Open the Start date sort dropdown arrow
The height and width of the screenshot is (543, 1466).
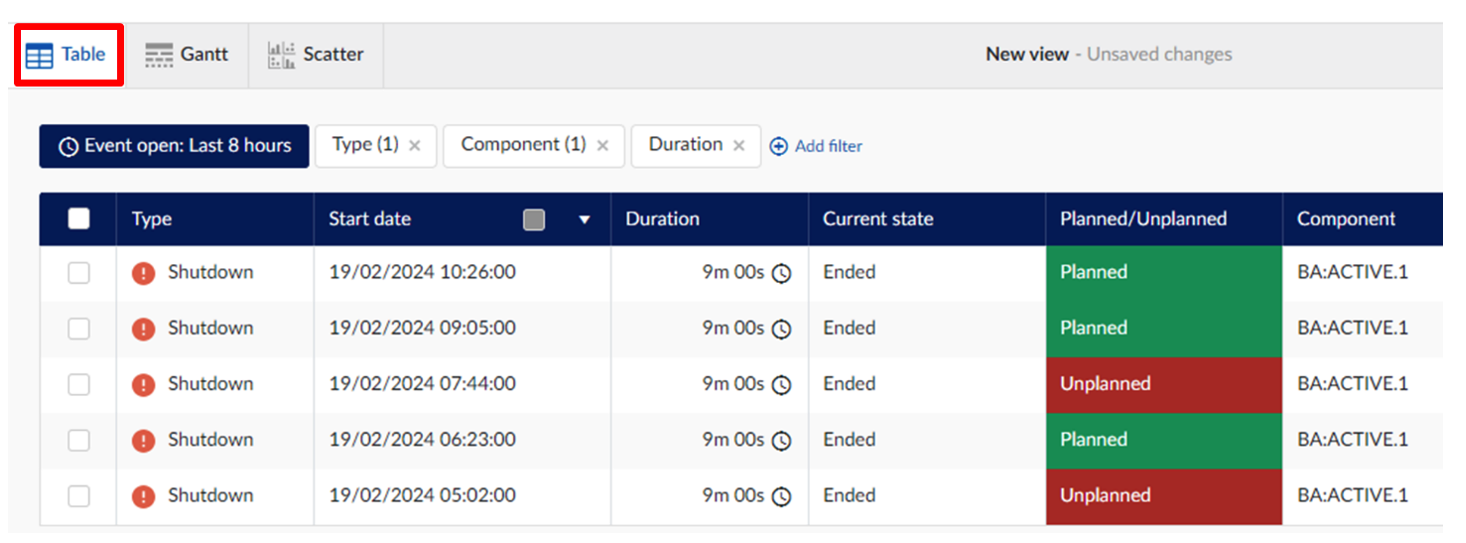(x=585, y=220)
